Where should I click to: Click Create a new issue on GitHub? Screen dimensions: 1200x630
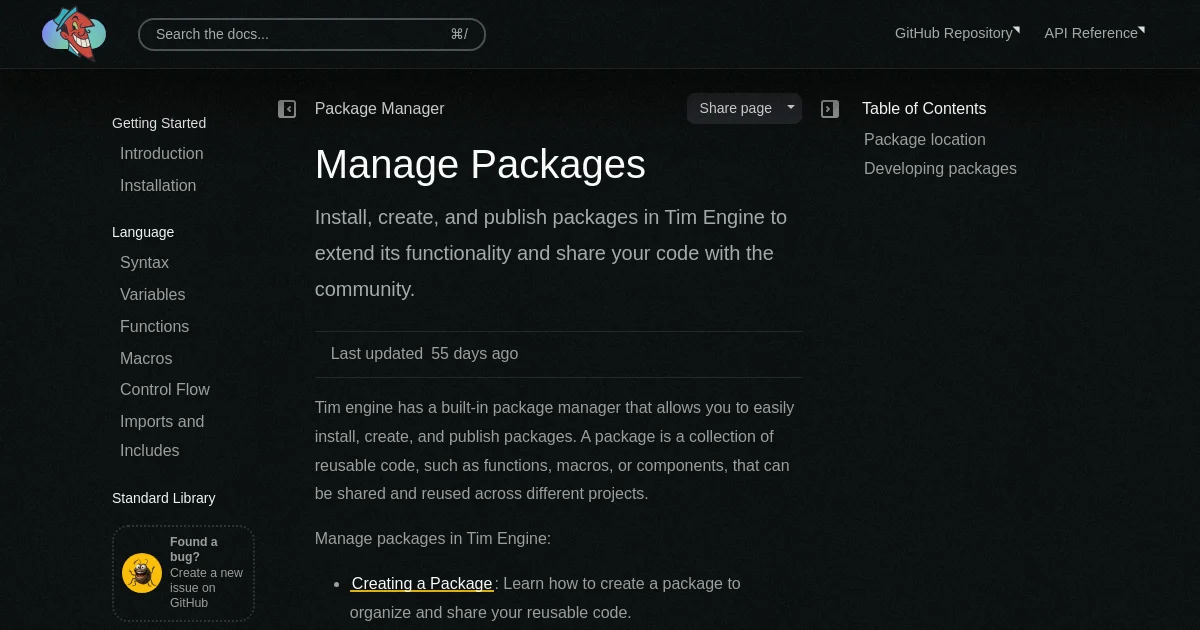coord(206,588)
